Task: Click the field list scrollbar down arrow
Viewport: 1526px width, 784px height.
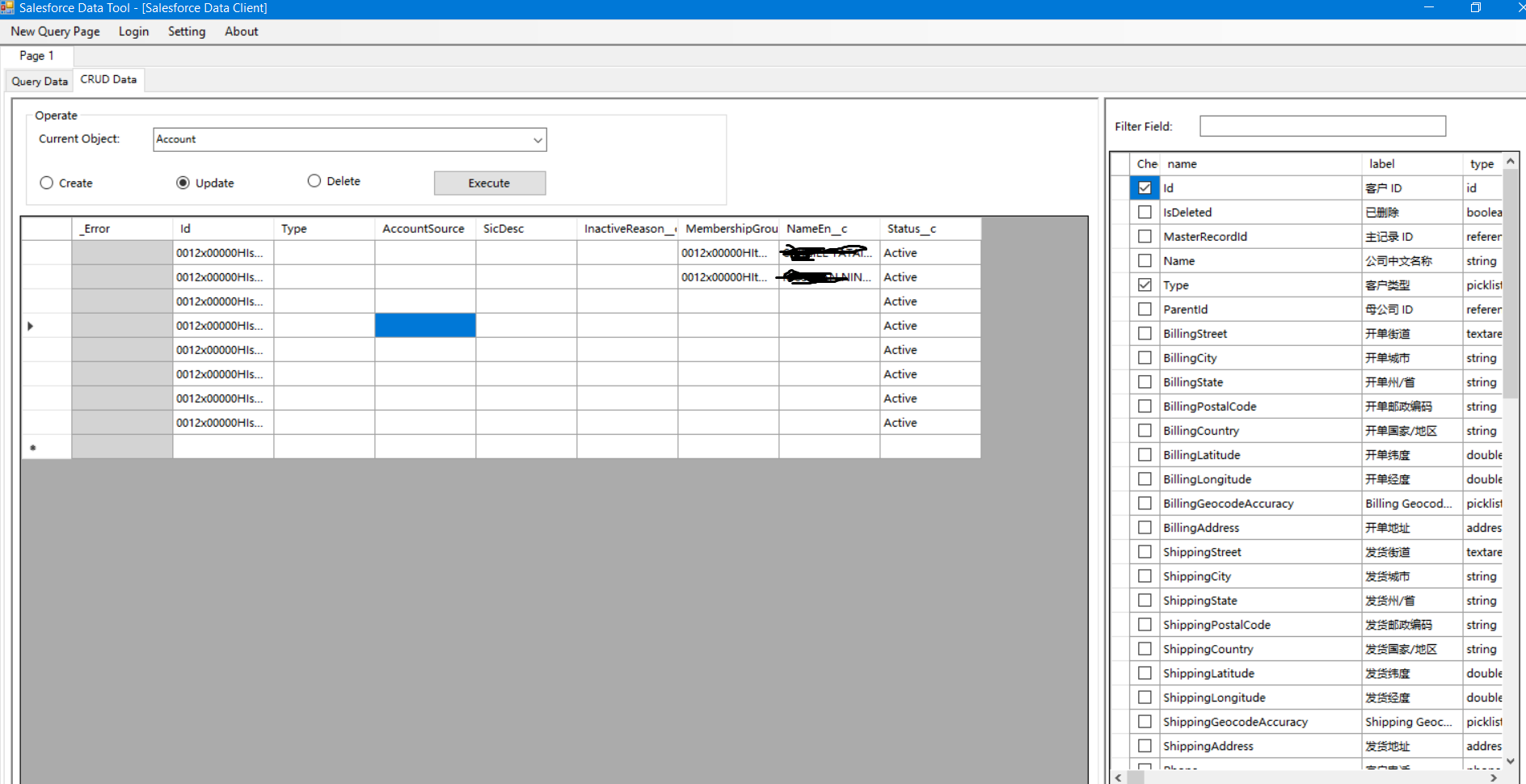Action: click(1510, 760)
